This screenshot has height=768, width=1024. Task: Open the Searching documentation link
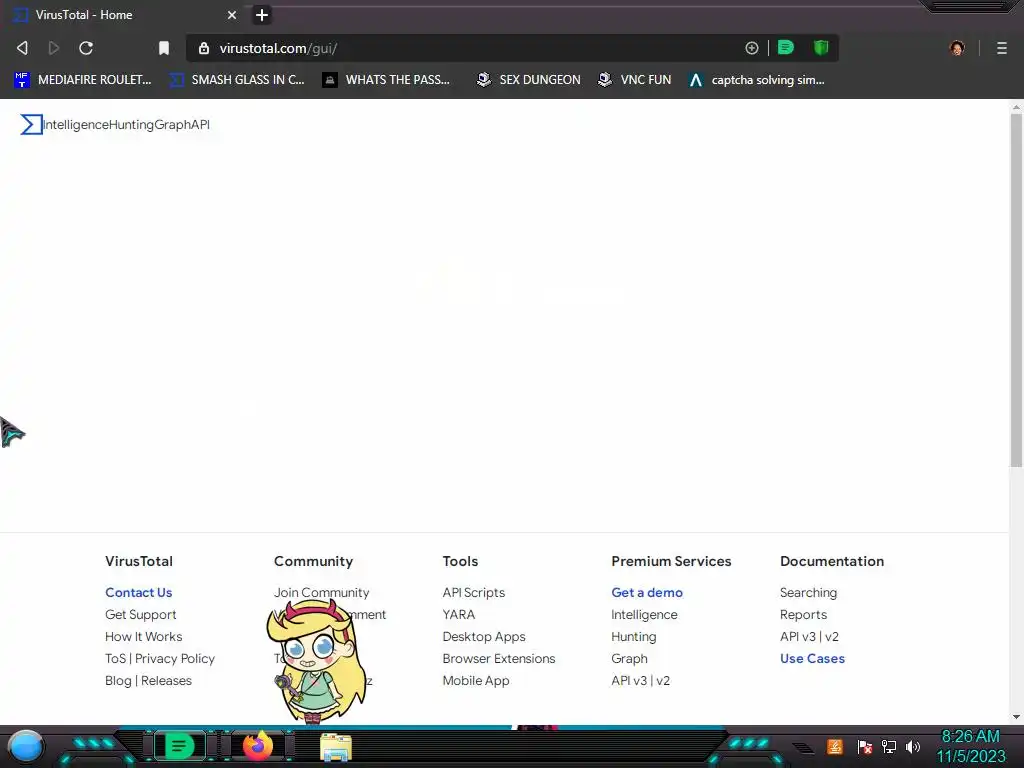808,592
